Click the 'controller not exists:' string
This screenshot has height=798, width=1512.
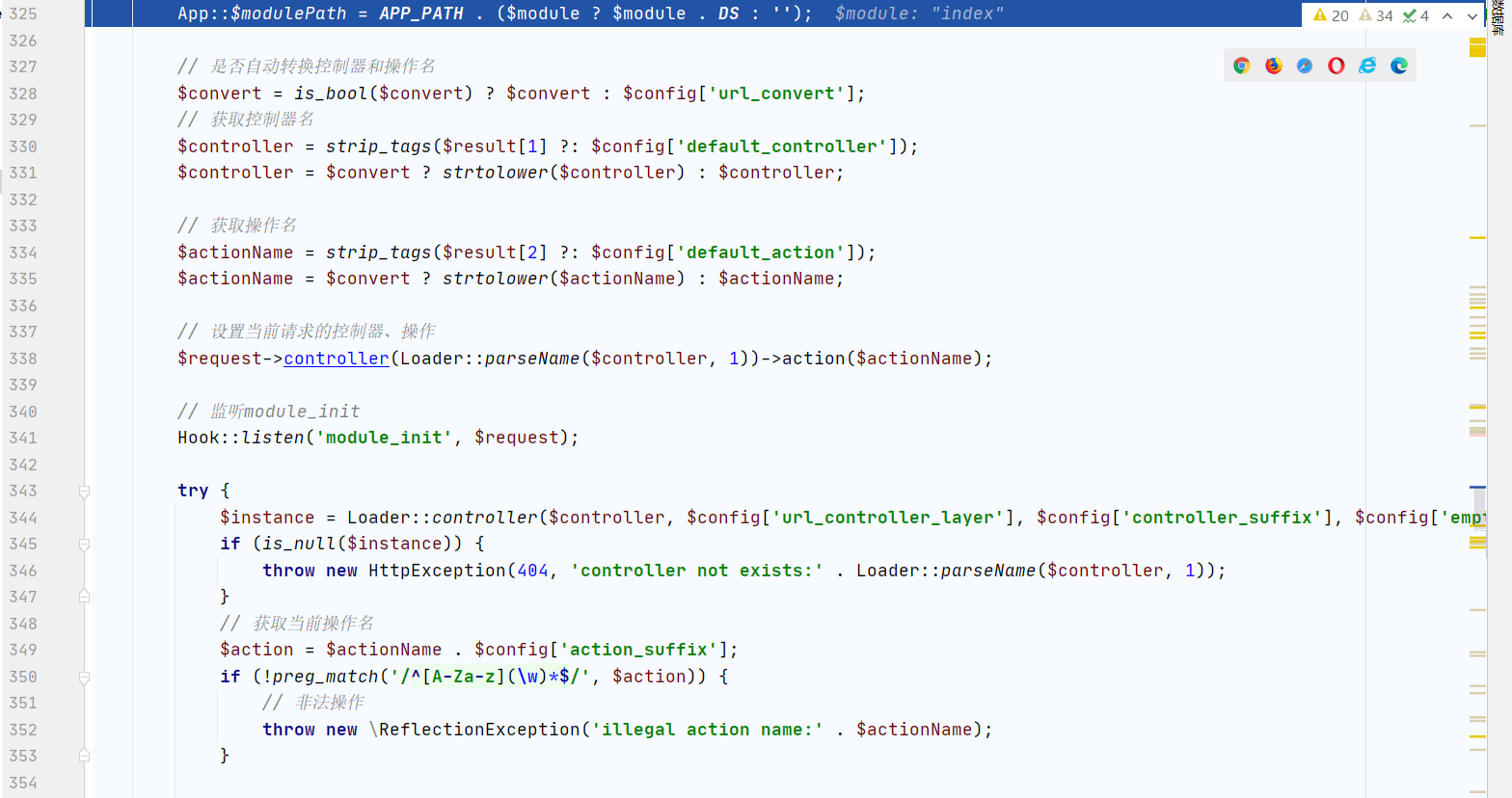(697, 571)
